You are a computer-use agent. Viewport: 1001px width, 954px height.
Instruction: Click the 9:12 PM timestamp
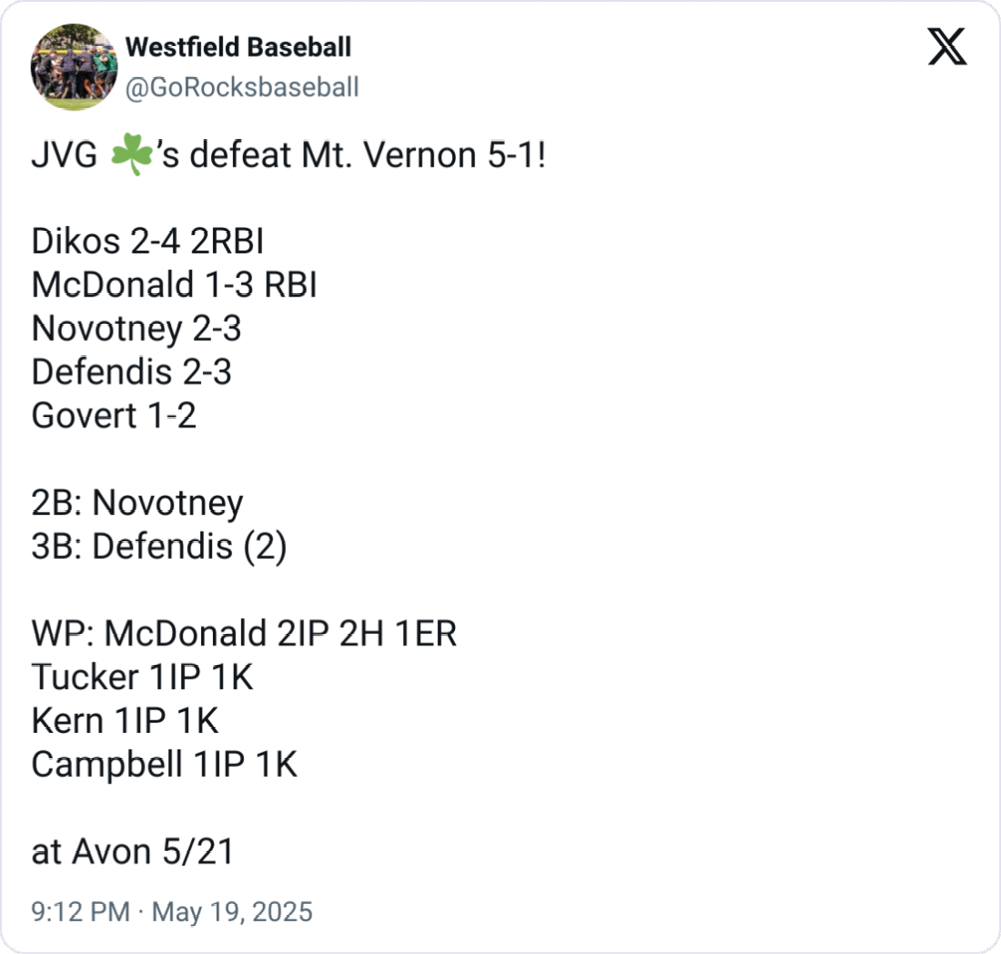click(80, 912)
